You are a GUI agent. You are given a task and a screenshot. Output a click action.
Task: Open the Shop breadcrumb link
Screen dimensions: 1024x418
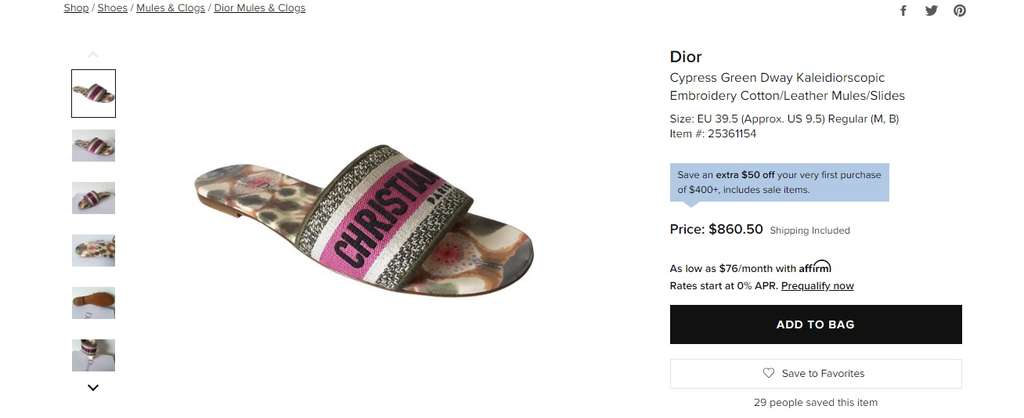[x=76, y=8]
